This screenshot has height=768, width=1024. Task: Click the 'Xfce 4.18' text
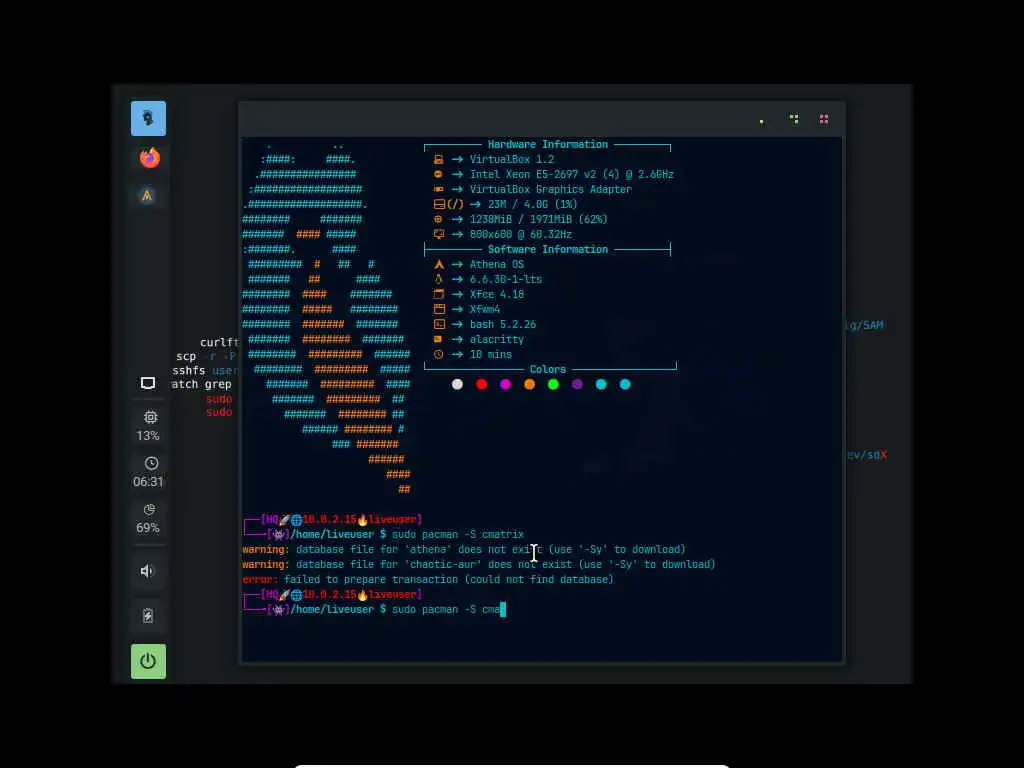pyautogui.click(x=496, y=295)
